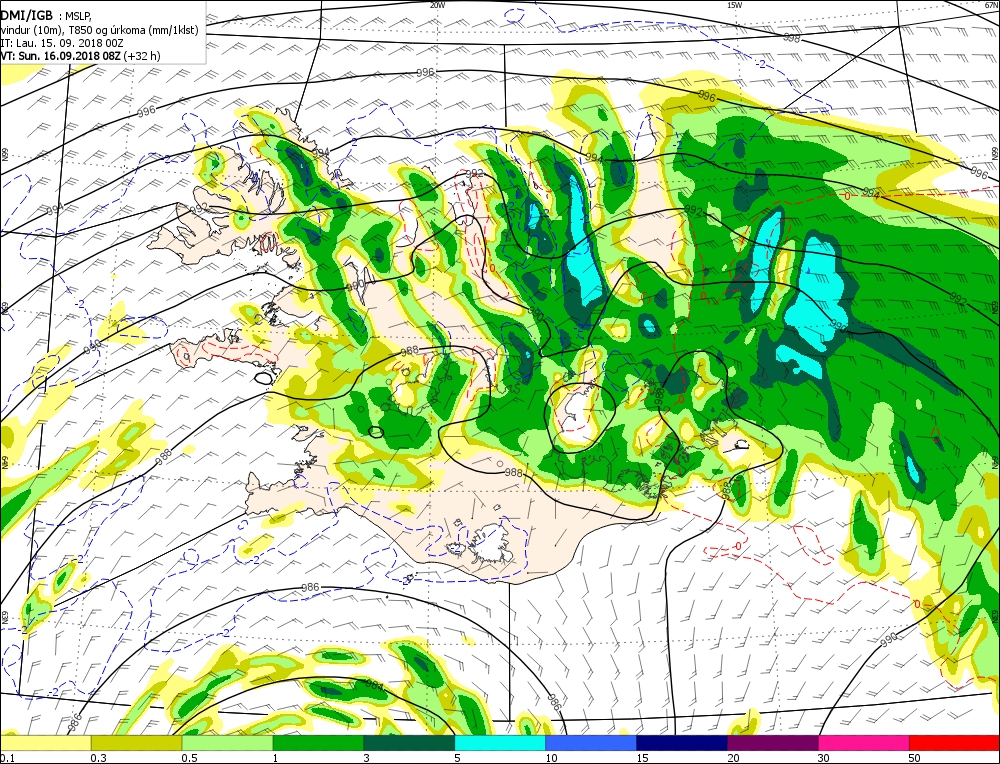Choose the navy 15–20 mm legend swatch
Viewport: 1000px width, 764px height.
tap(682, 743)
